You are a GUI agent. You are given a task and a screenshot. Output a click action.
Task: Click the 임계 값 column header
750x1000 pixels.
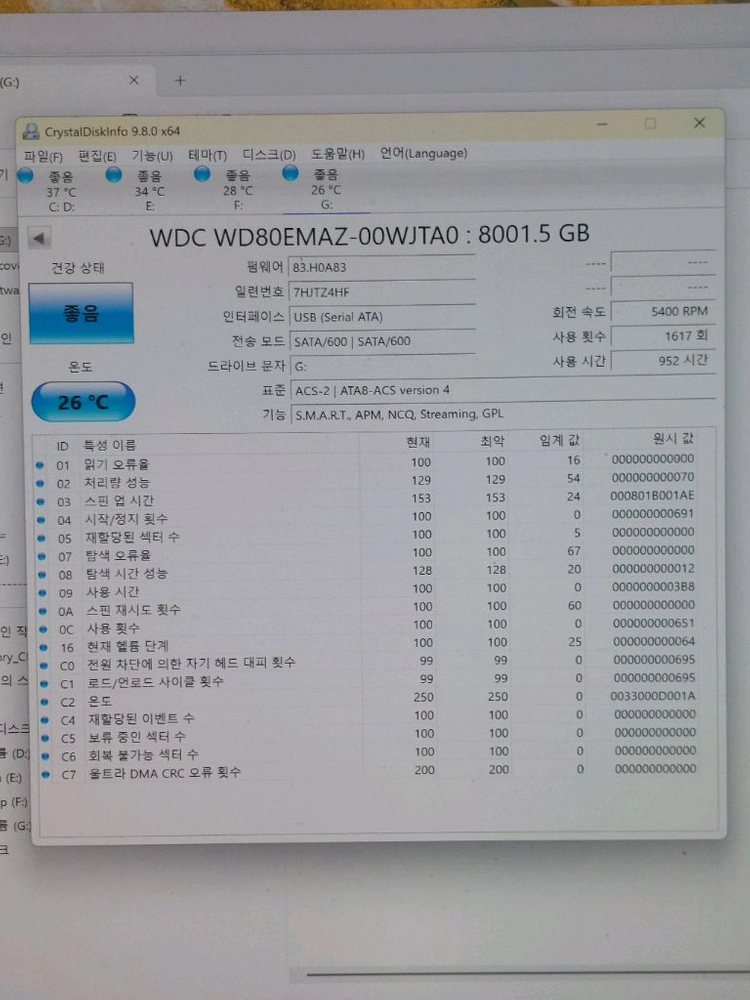tap(559, 439)
